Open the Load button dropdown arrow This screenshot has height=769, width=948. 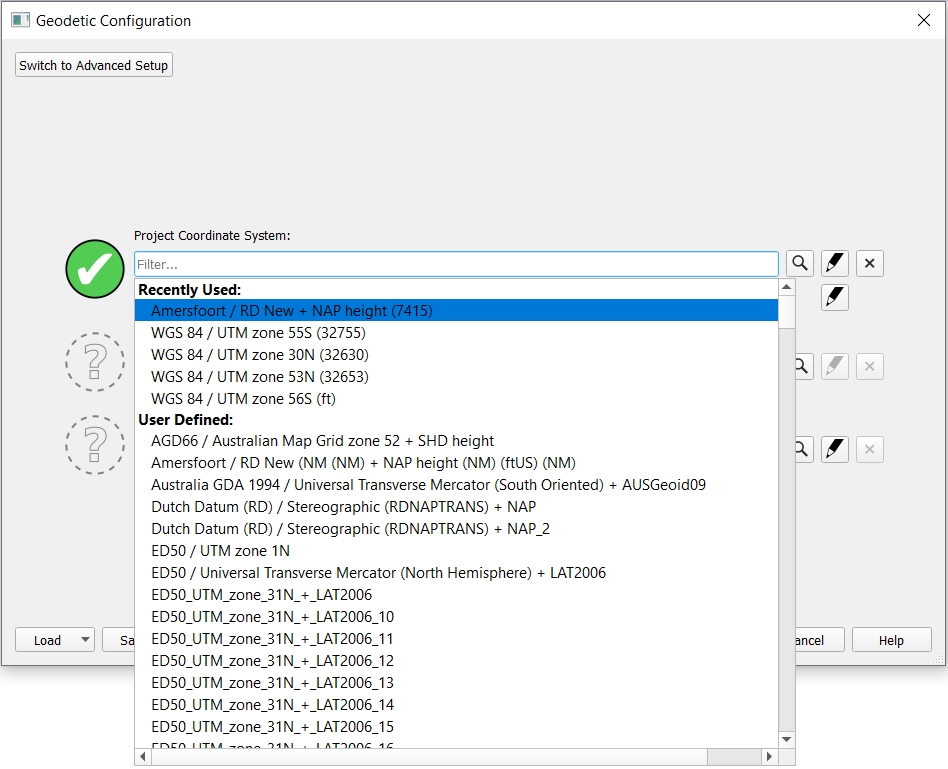(85, 640)
